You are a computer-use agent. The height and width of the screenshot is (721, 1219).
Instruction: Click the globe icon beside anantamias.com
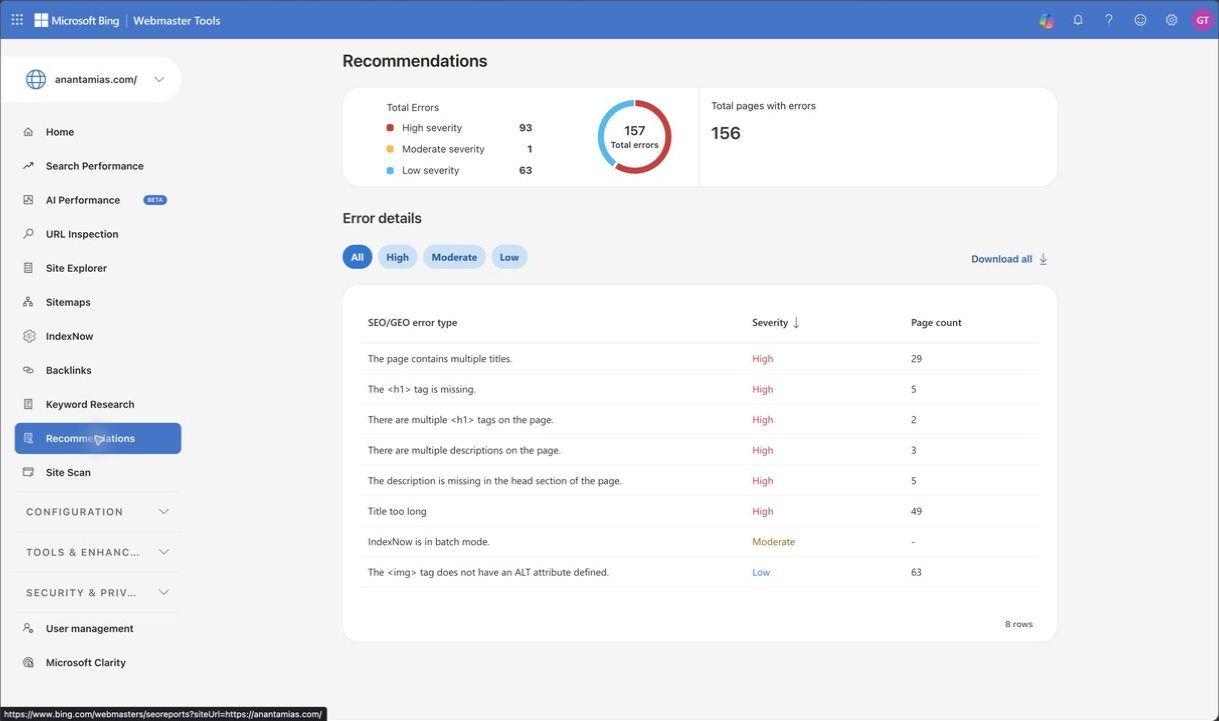pyautogui.click(x=36, y=79)
